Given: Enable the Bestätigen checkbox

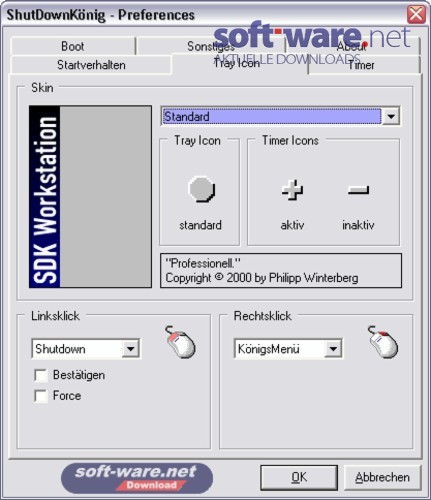Looking at the screenshot, I should click(x=41, y=375).
